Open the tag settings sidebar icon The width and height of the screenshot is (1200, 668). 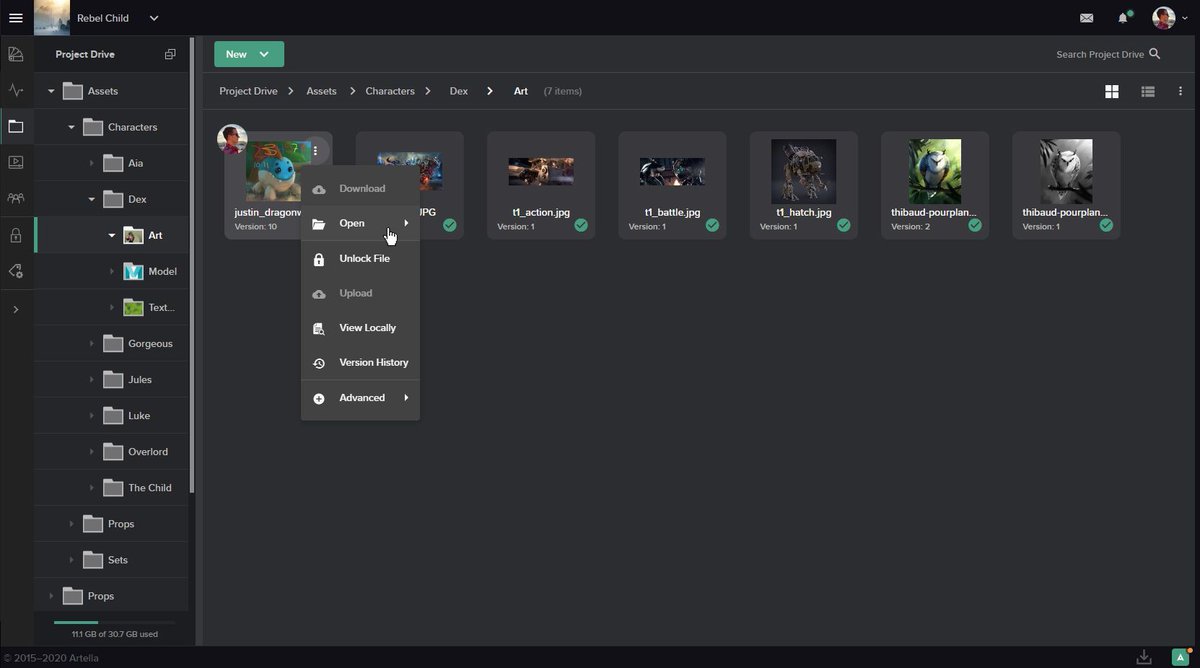pos(16,271)
